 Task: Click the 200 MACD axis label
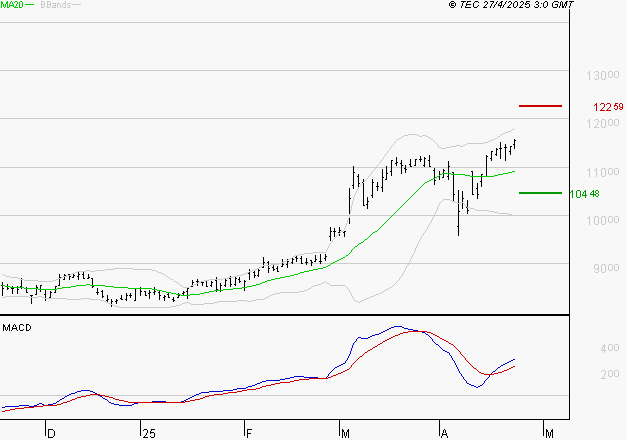pos(610,374)
